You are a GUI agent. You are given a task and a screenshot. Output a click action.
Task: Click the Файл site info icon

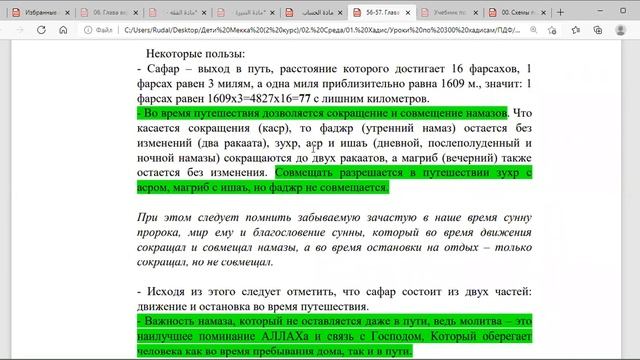(x=88, y=30)
